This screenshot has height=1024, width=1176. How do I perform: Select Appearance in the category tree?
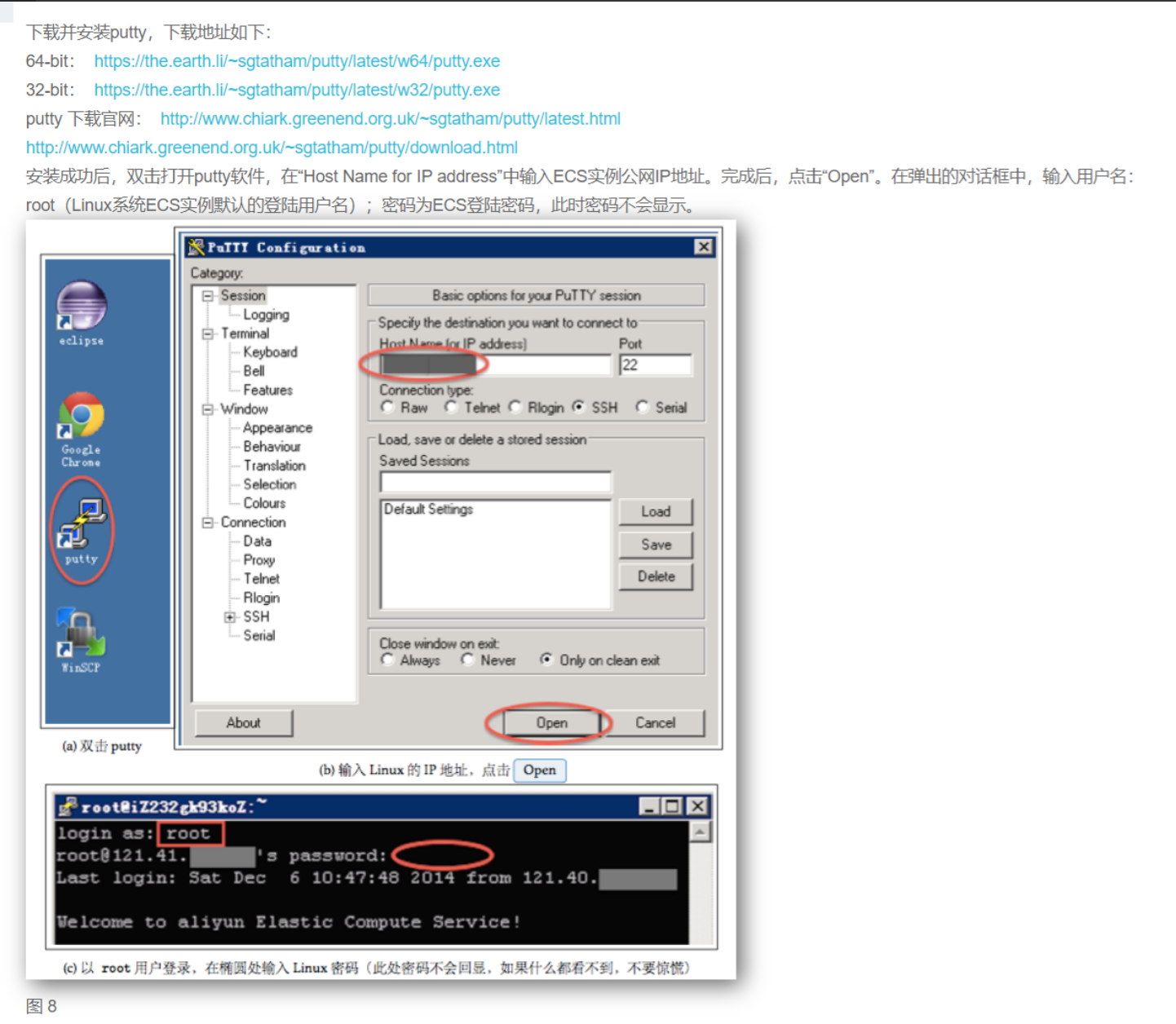277,428
